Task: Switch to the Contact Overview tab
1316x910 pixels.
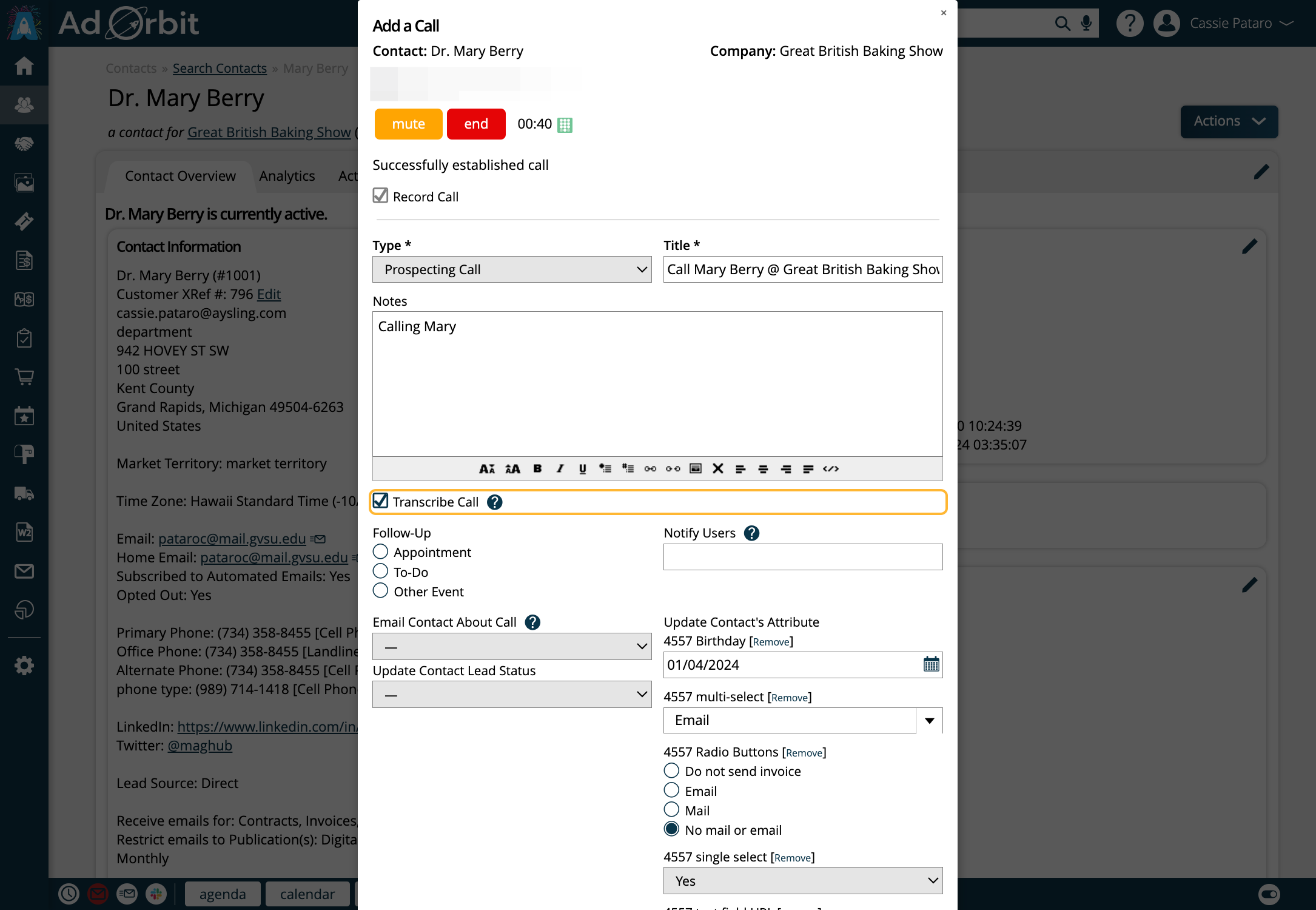Action: pyautogui.click(x=180, y=176)
